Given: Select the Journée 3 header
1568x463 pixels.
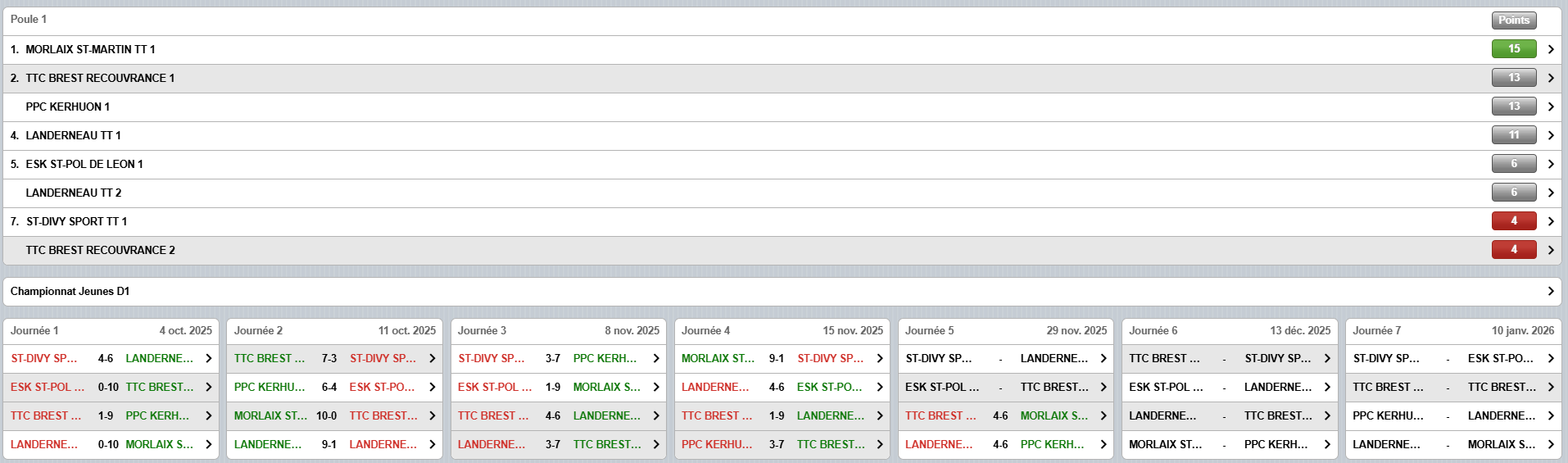Looking at the screenshot, I should pyautogui.click(x=482, y=330).
